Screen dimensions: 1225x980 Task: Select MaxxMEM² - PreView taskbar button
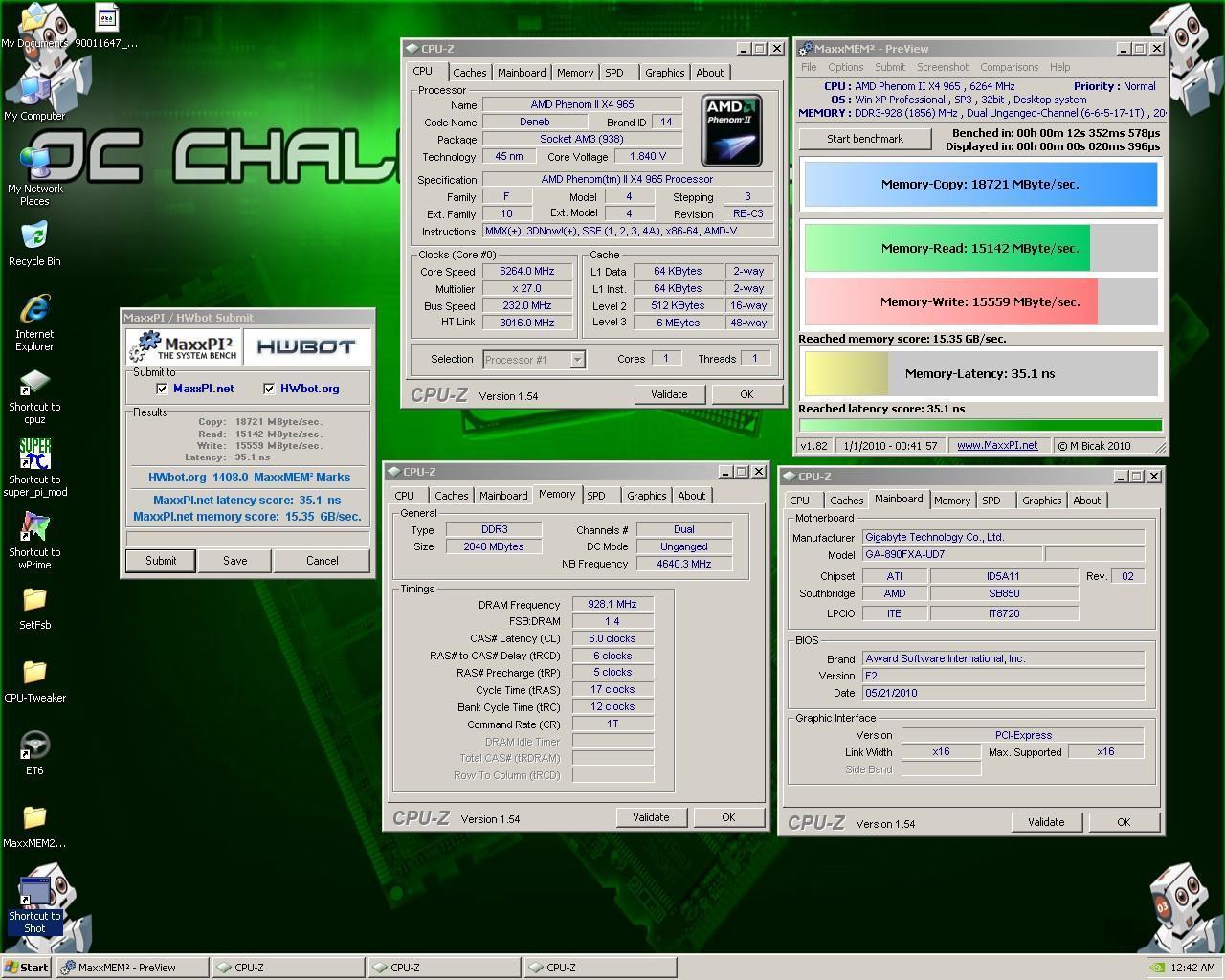[132, 968]
